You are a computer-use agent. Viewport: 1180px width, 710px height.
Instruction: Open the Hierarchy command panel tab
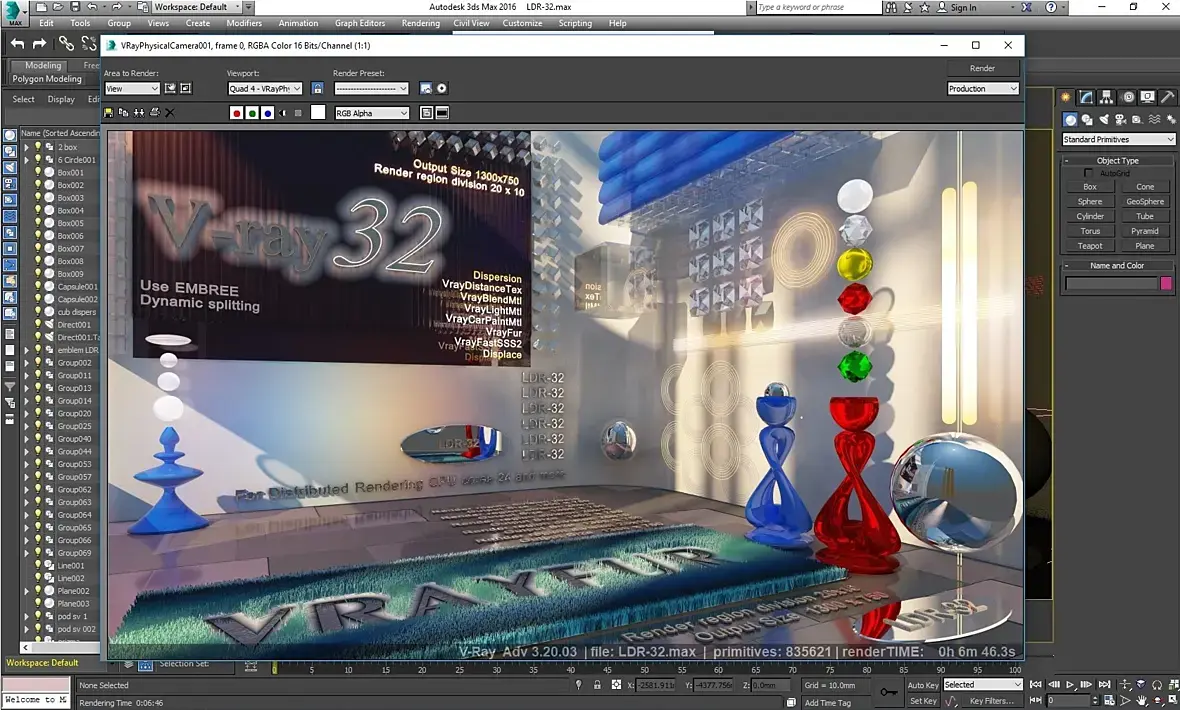click(1106, 97)
